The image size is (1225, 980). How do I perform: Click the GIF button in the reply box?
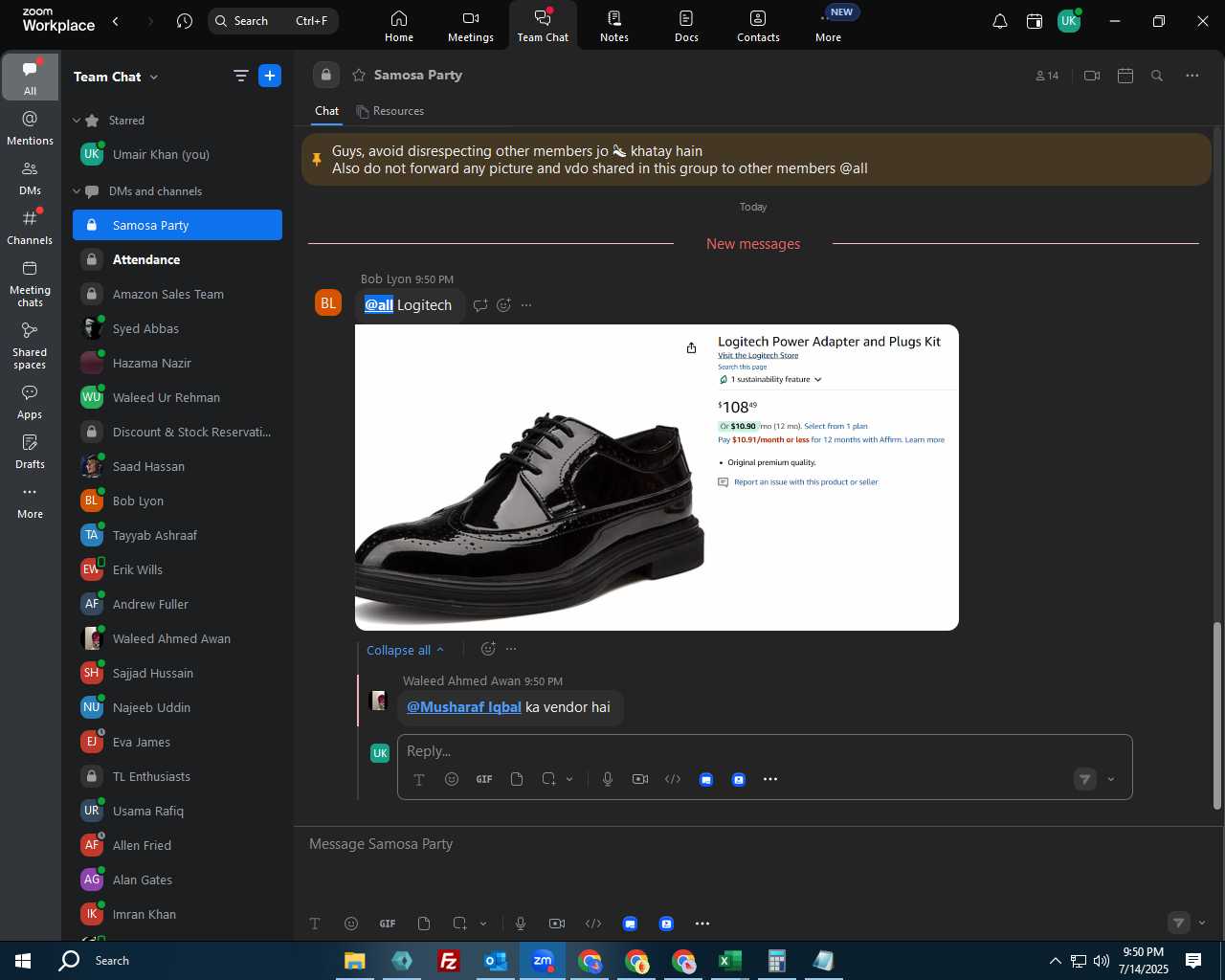(x=484, y=779)
